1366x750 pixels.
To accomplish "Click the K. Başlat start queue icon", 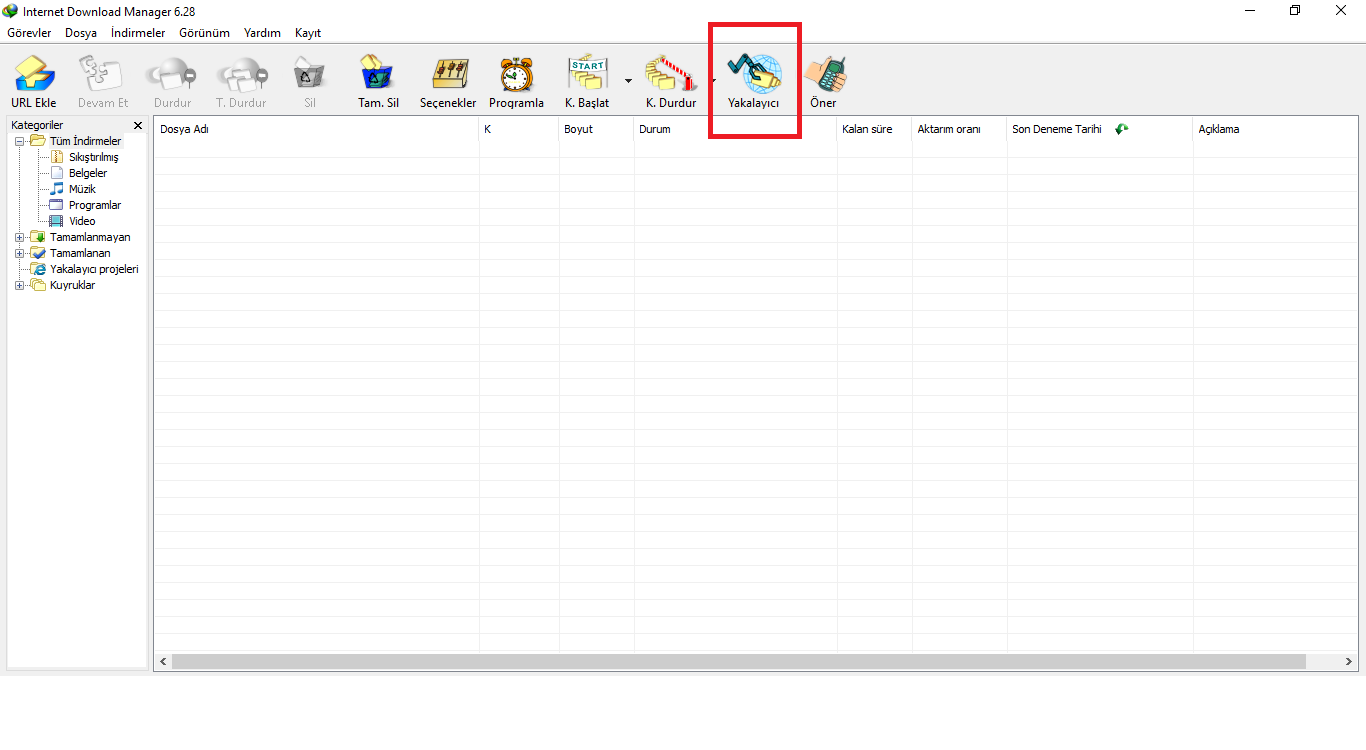I will tap(587, 75).
